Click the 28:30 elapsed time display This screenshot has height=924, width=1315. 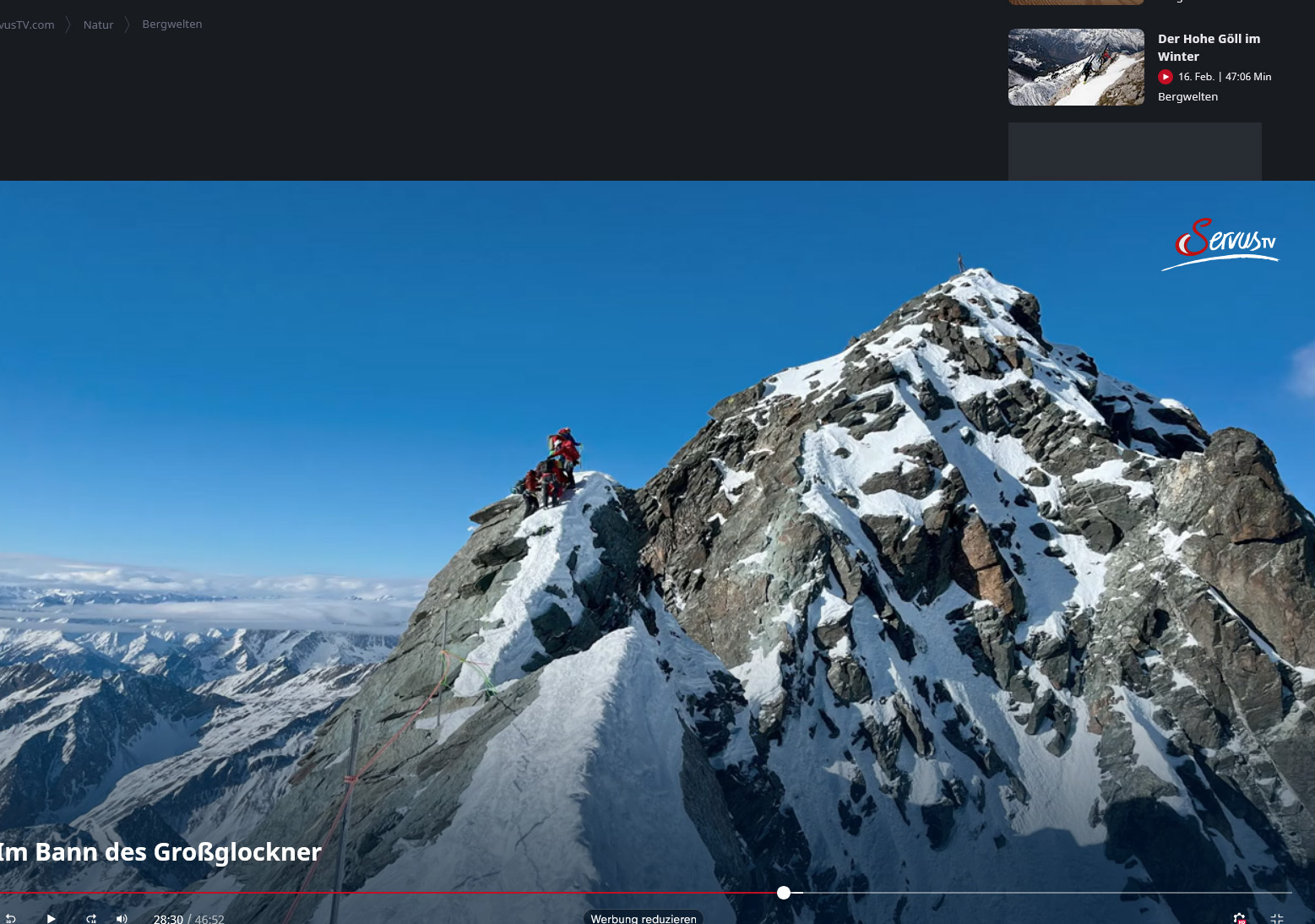[x=168, y=918]
